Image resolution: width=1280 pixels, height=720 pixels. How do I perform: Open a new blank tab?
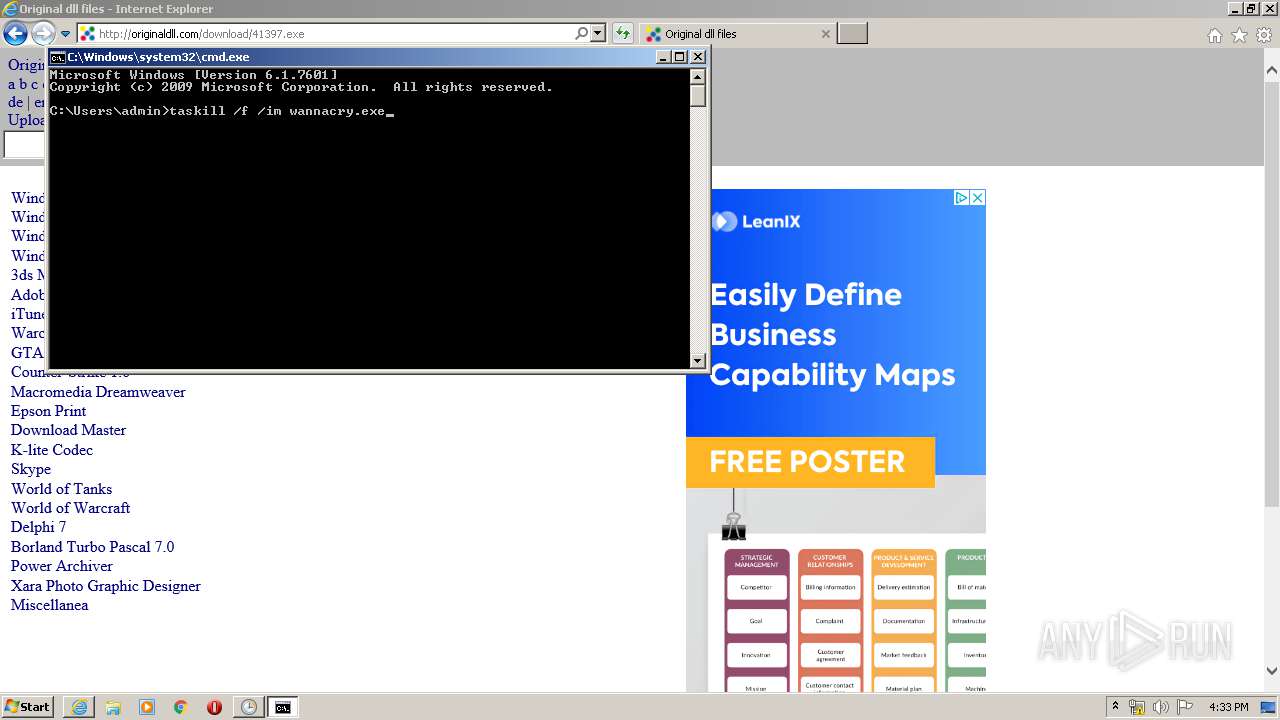pos(852,34)
